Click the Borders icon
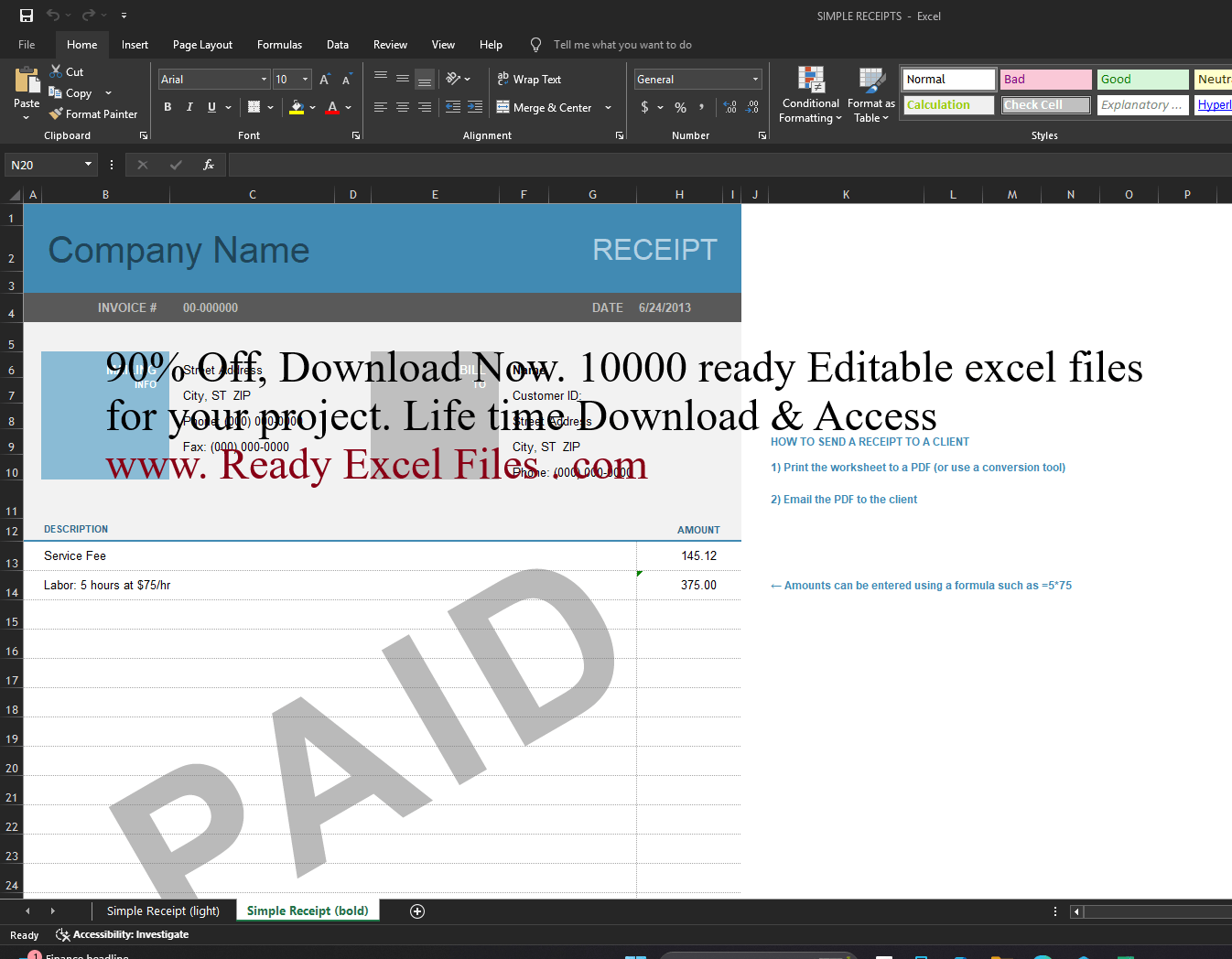1232x959 pixels. (254, 107)
